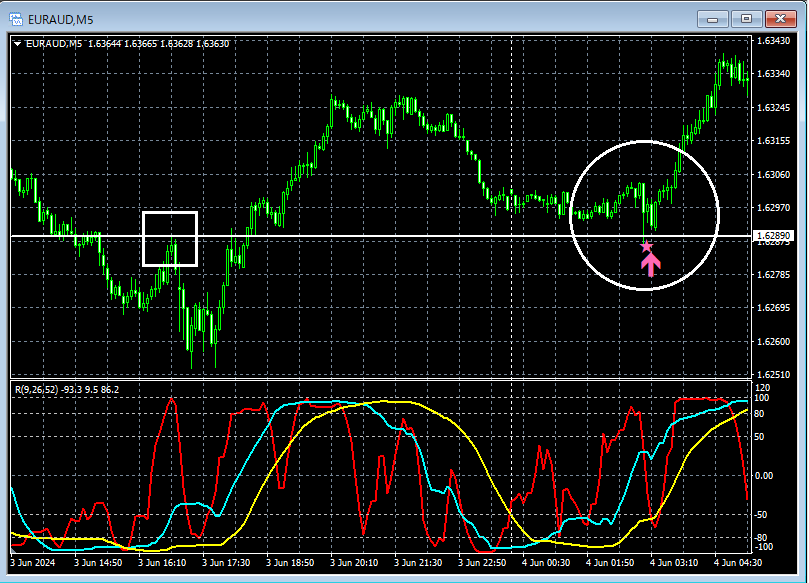Click the EURAUD chart window icon in title bar

[x=16, y=20]
